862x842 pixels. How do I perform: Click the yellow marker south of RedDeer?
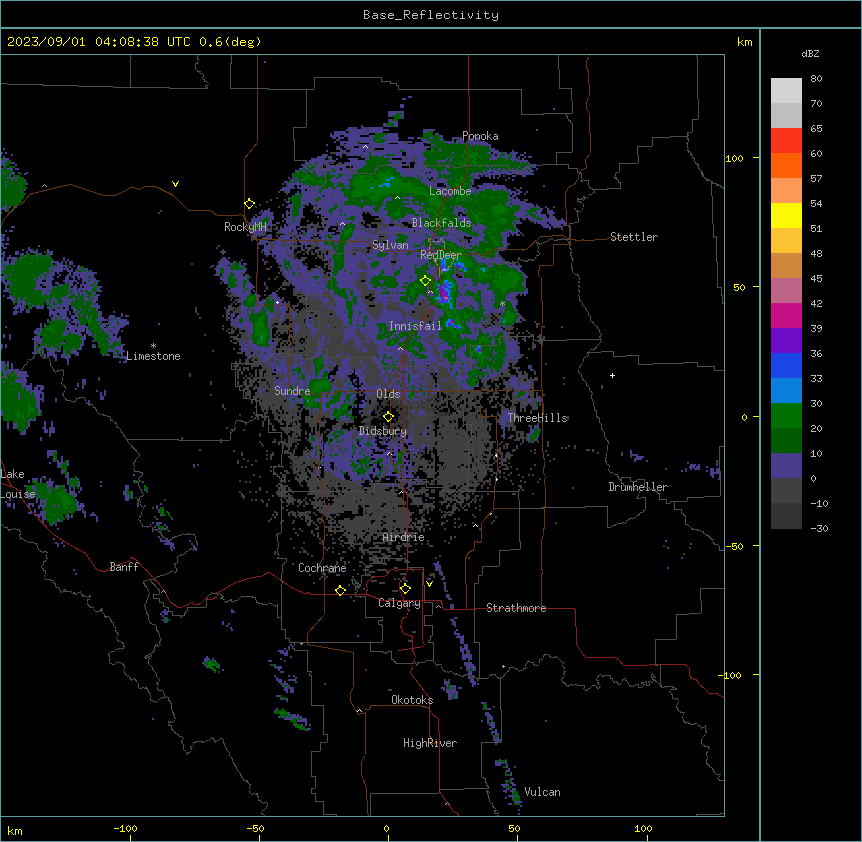tap(426, 281)
